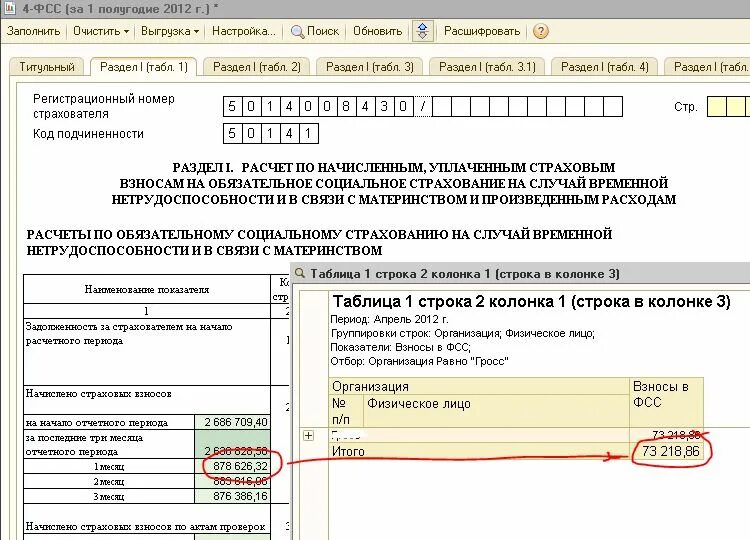Select the 2 686 709,40 cell
Screen dimensions: 750x540
[x=232, y=422]
